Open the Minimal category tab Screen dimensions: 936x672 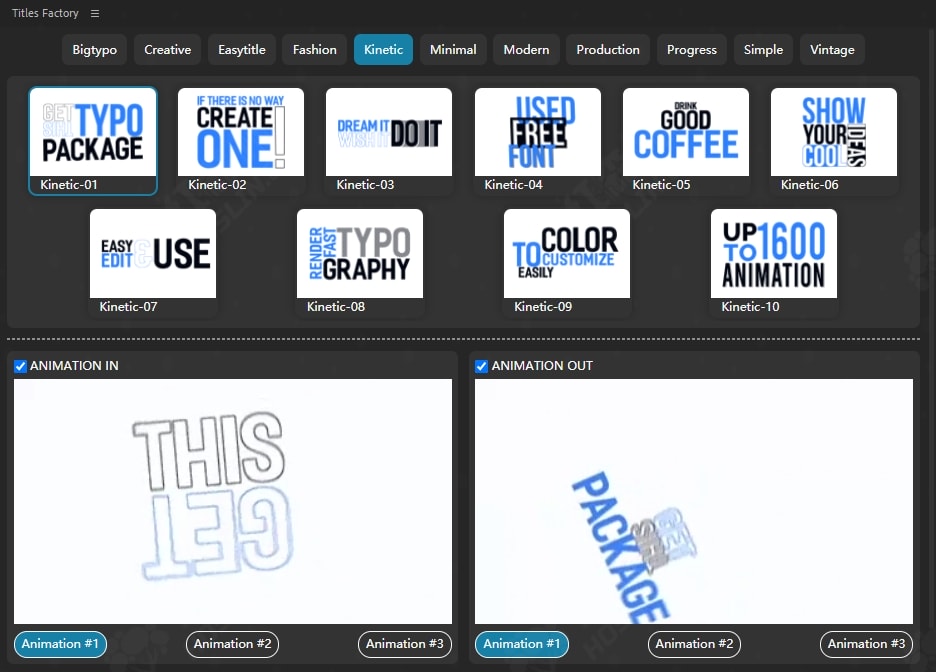tap(453, 50)
